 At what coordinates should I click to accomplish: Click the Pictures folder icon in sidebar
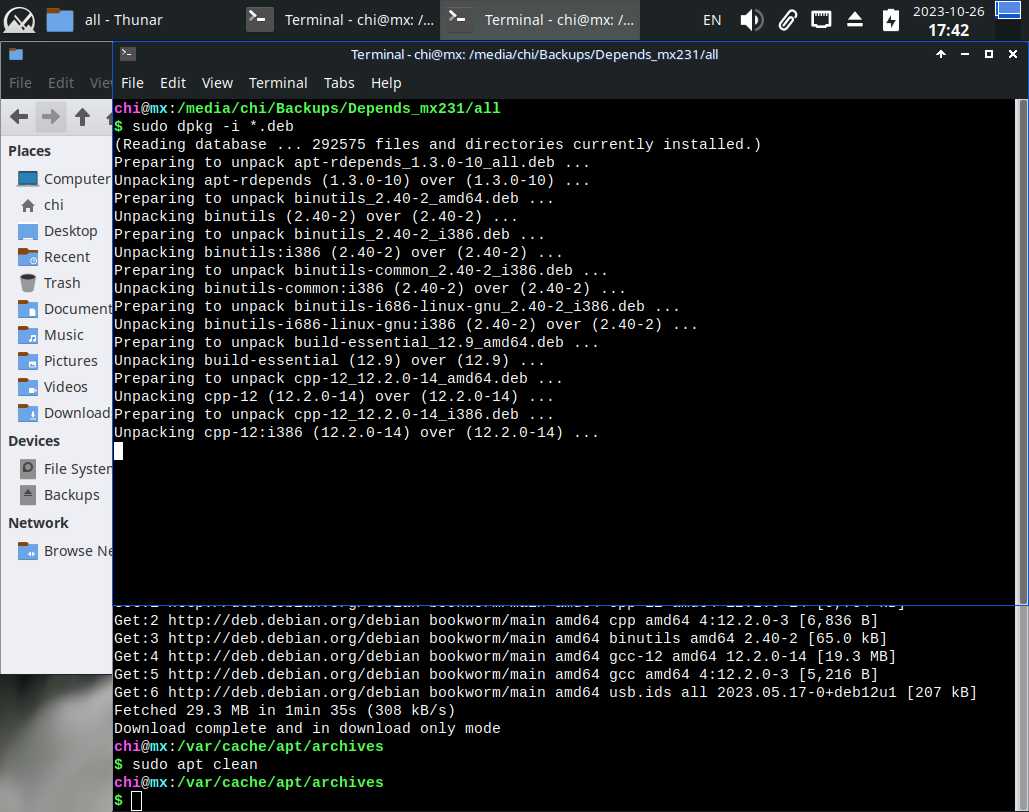click(28, 360)
